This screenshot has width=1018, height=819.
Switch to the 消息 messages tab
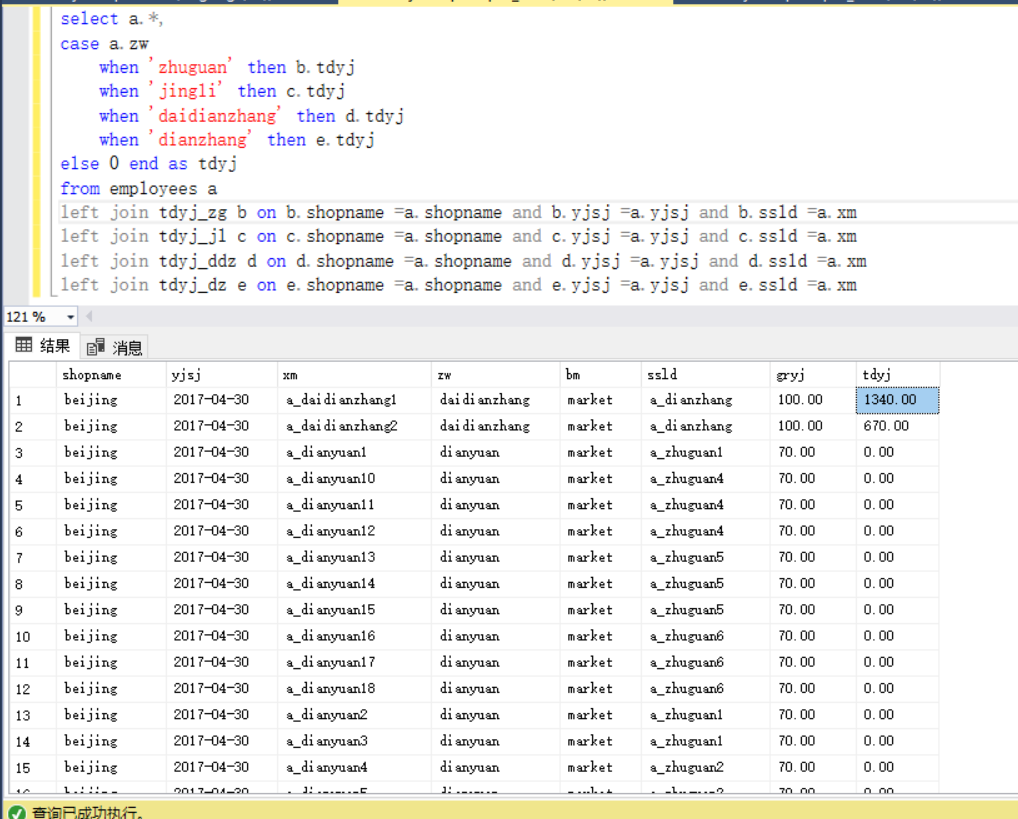point(115,347)
